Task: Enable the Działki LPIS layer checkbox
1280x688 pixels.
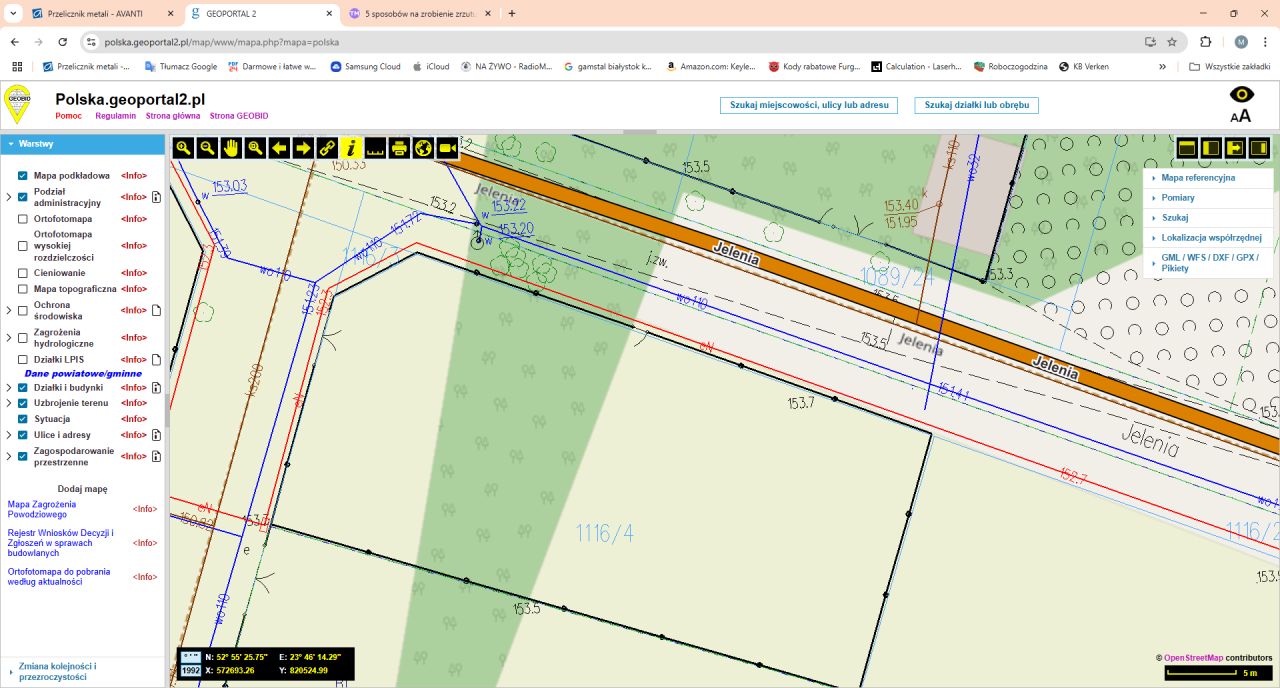Action: point(23,359)
